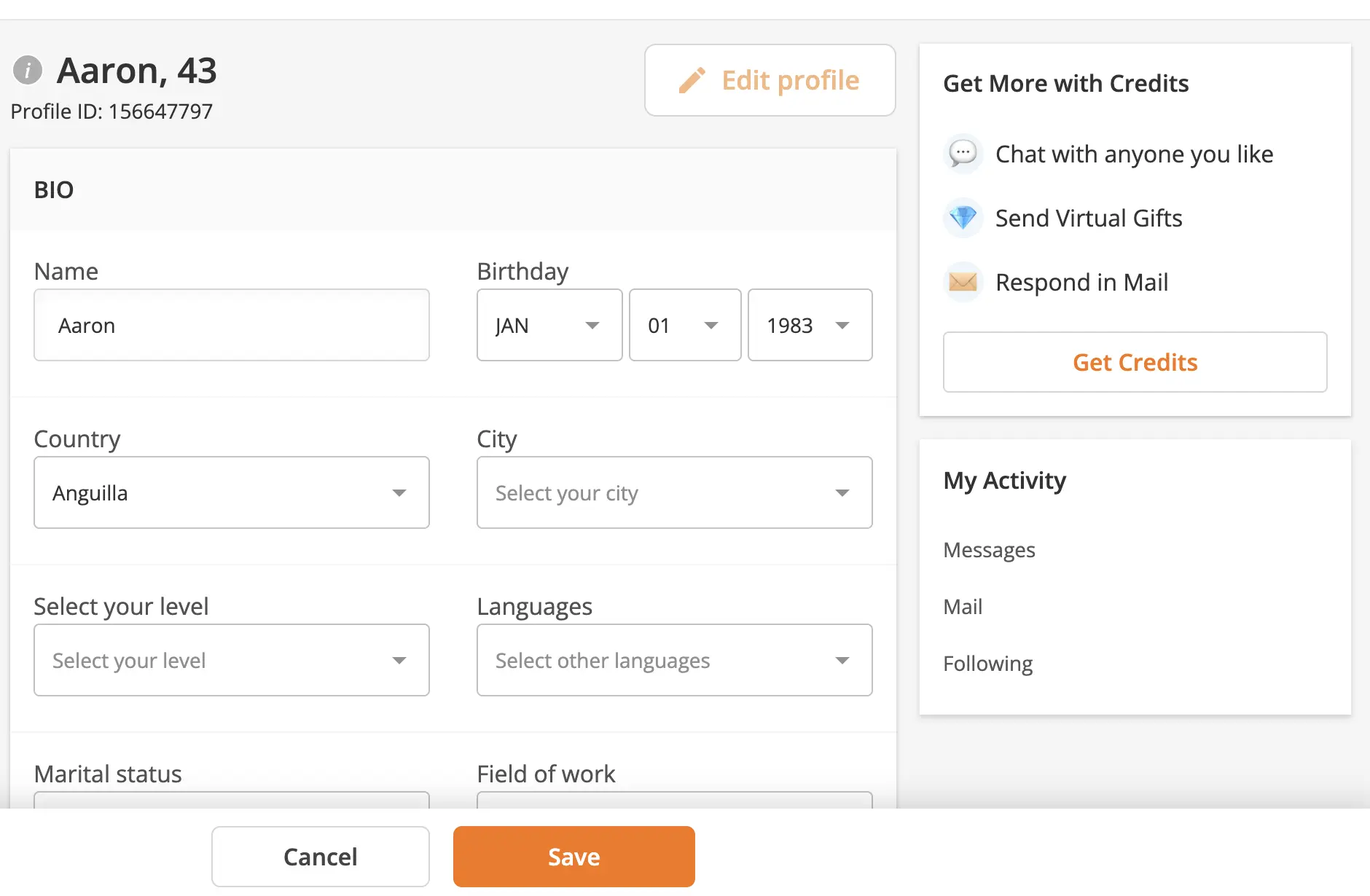Image resolution: width=1370 pixels, height=896 pixels.
Task: Open the birth year dropdown showing 1983
Action: (810, 325)
